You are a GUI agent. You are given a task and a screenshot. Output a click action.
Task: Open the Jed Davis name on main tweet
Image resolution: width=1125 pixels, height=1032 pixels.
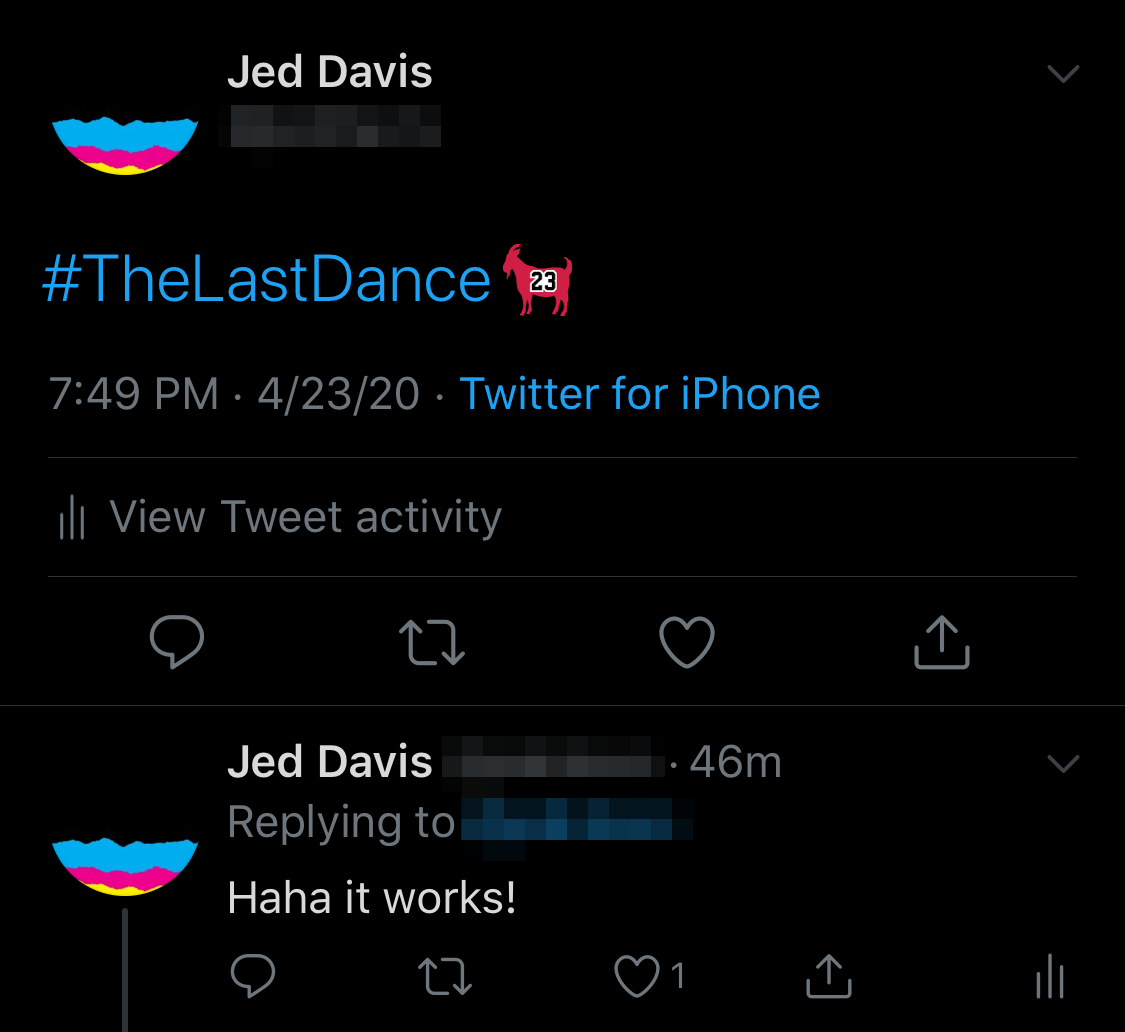click(330, 72)
